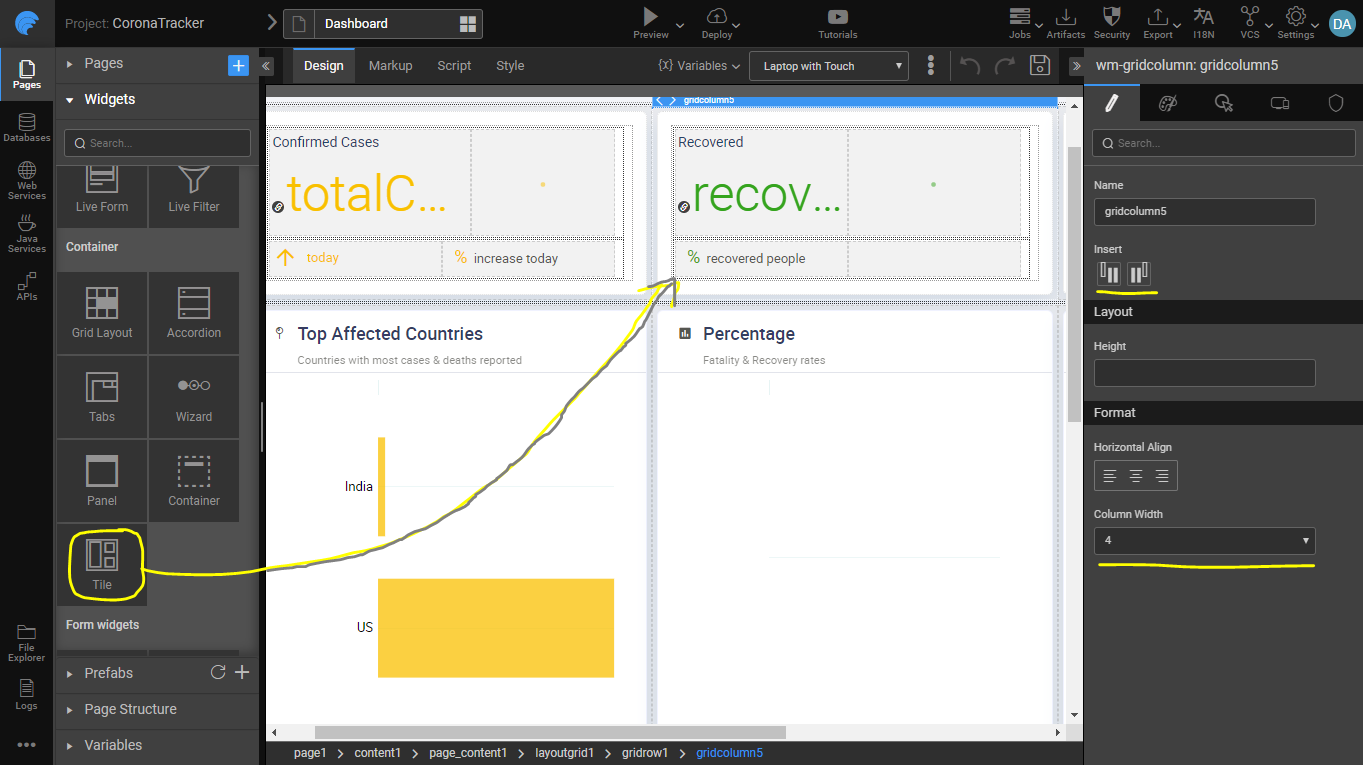Click the Insert column before button
The image size is (1363, 765).
coord(1109,273)
